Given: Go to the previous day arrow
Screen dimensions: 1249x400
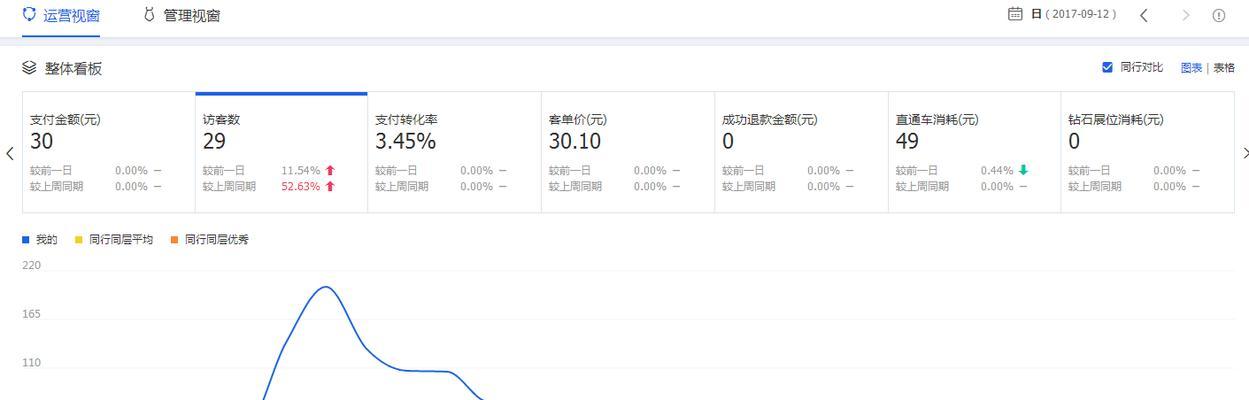Looking at the screenshot, I should click(1144, 15).
